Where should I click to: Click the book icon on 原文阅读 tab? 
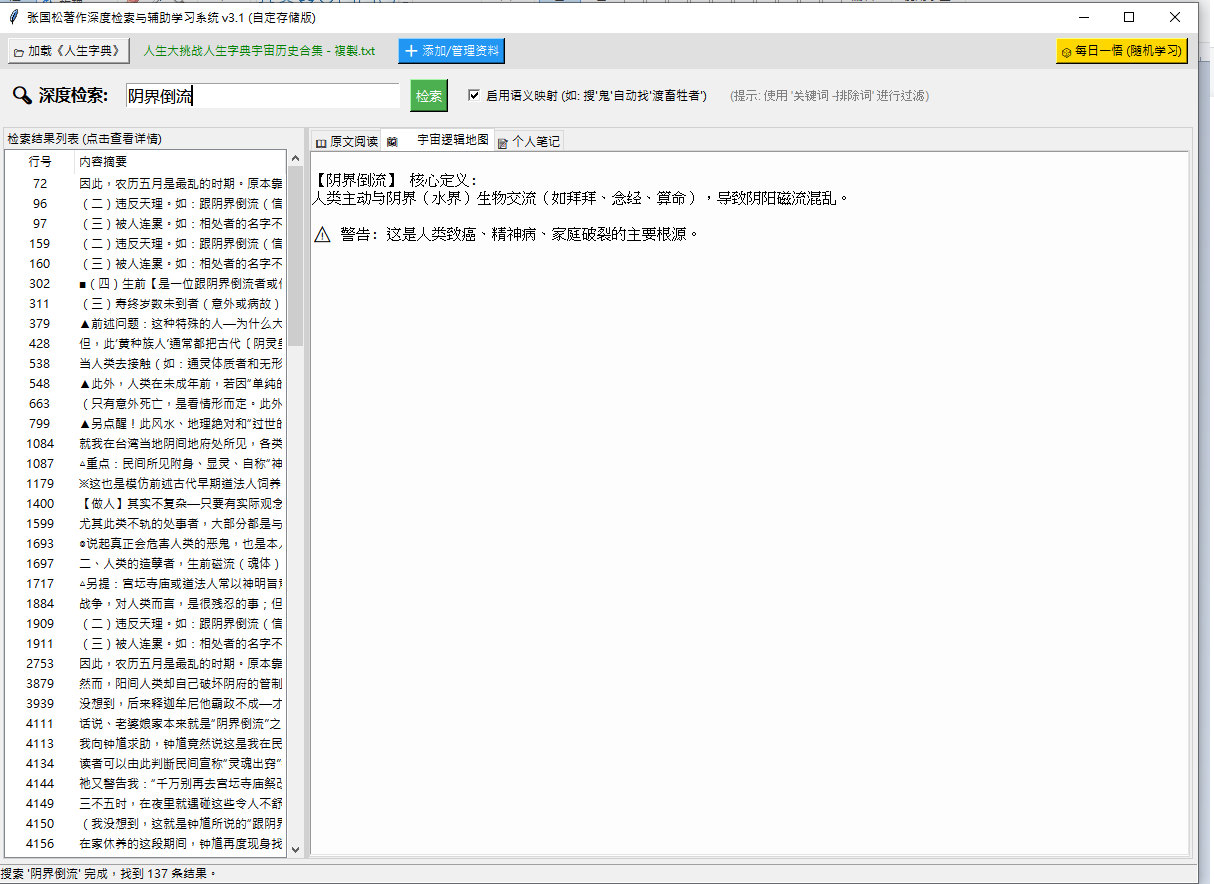coord(321,142)
